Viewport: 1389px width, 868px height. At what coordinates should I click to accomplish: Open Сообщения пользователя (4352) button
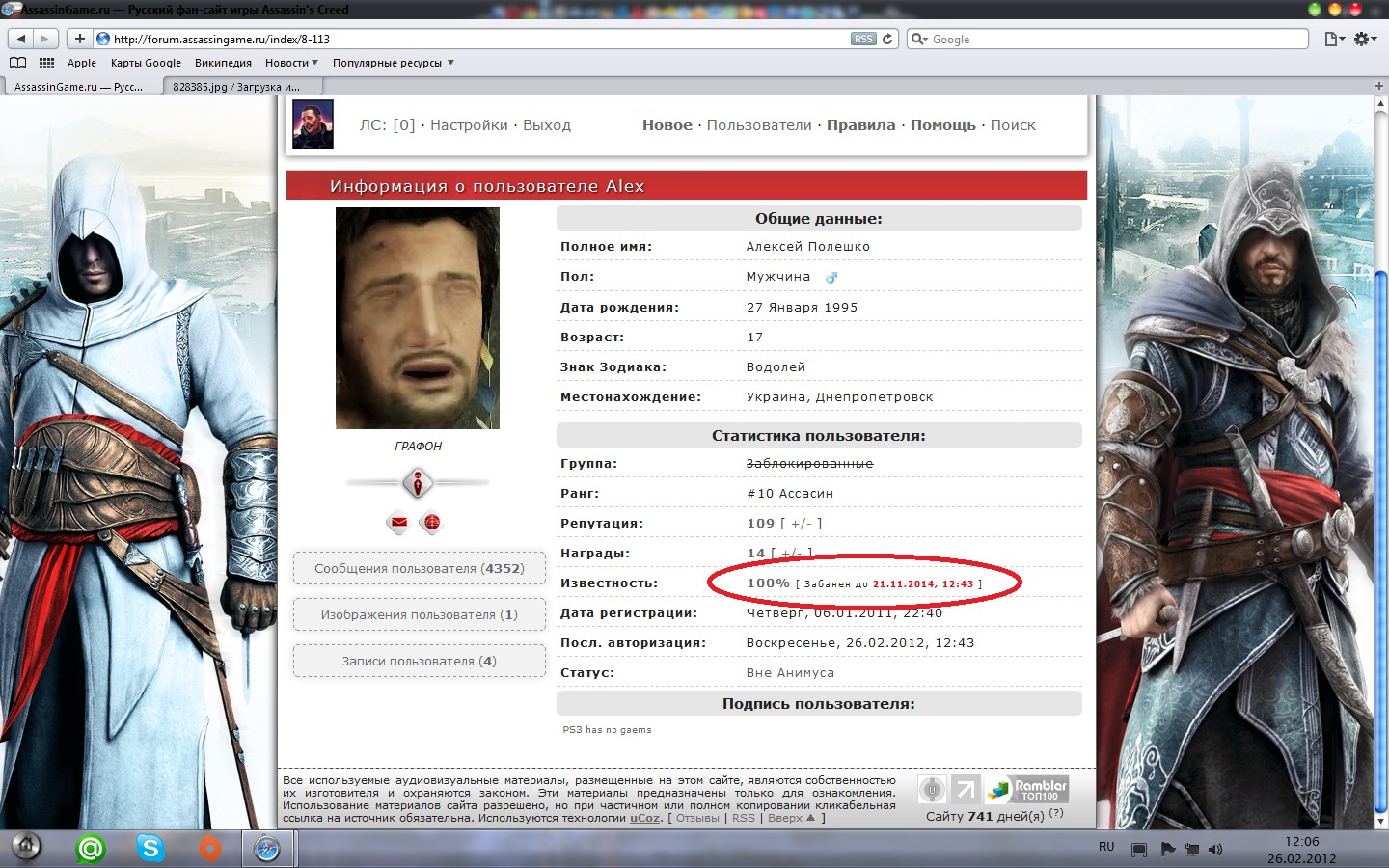[x=420, y=568]
